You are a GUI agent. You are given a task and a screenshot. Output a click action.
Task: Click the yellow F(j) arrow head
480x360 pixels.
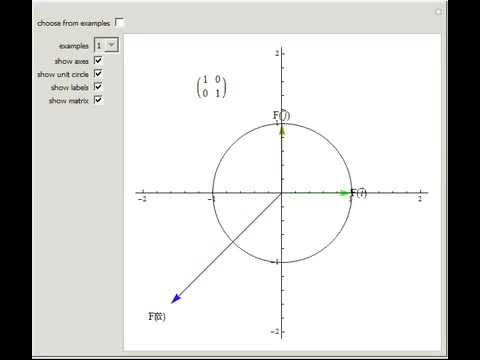(x=282, y=131)
